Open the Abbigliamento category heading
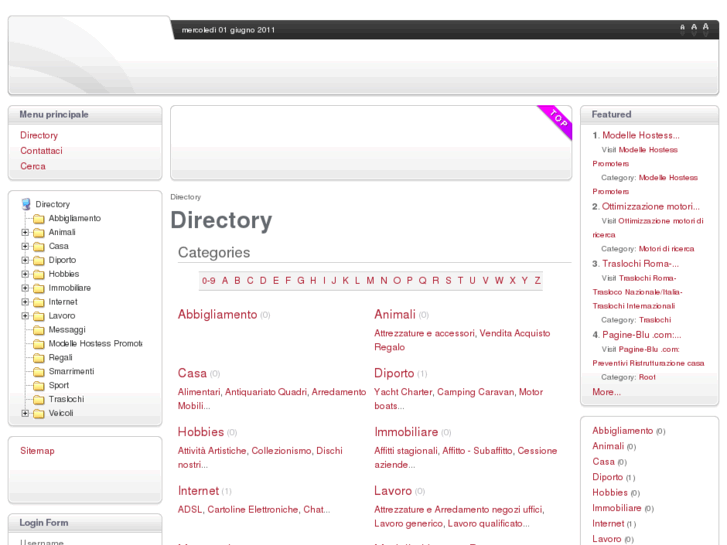 pos(217,315)
